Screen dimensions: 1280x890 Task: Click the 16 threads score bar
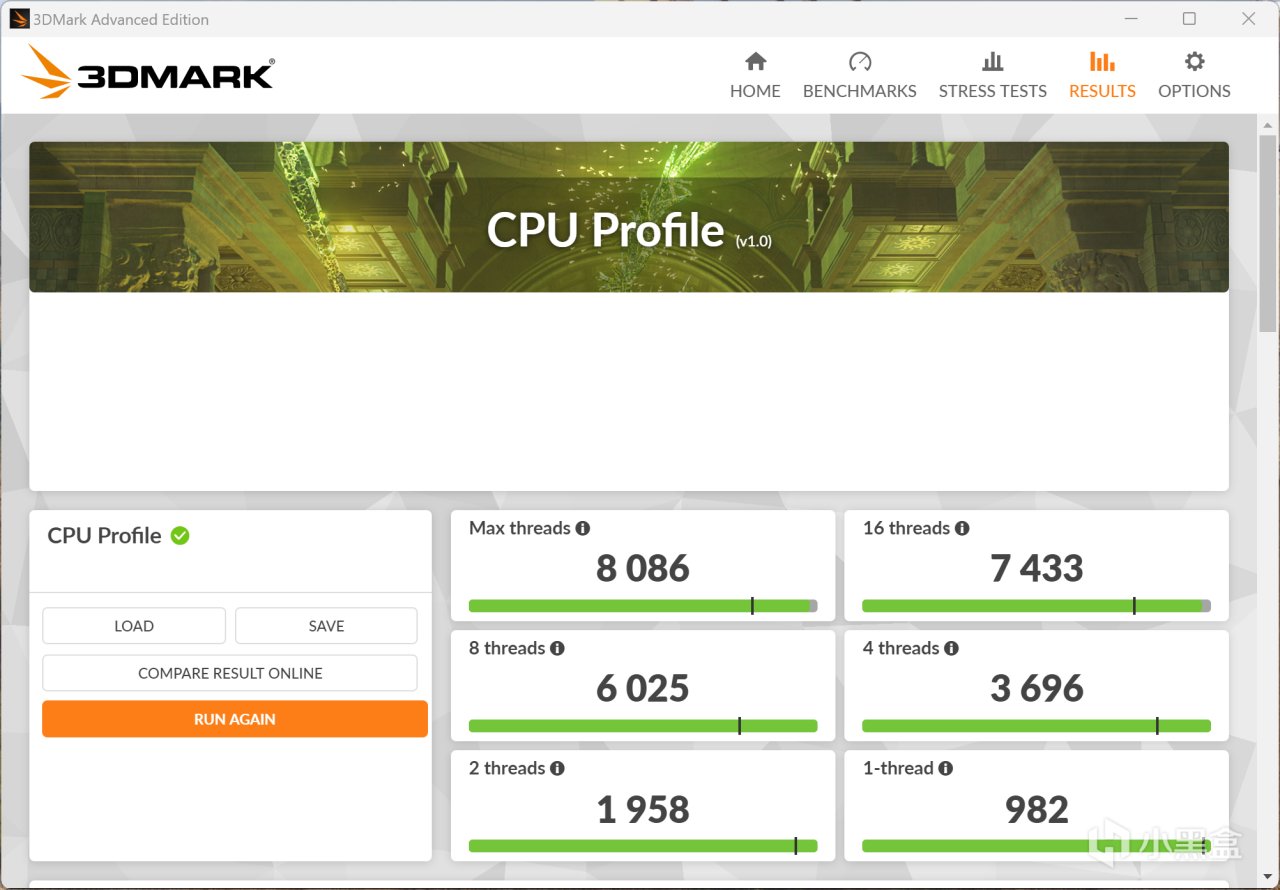(x=1036, y=606)
